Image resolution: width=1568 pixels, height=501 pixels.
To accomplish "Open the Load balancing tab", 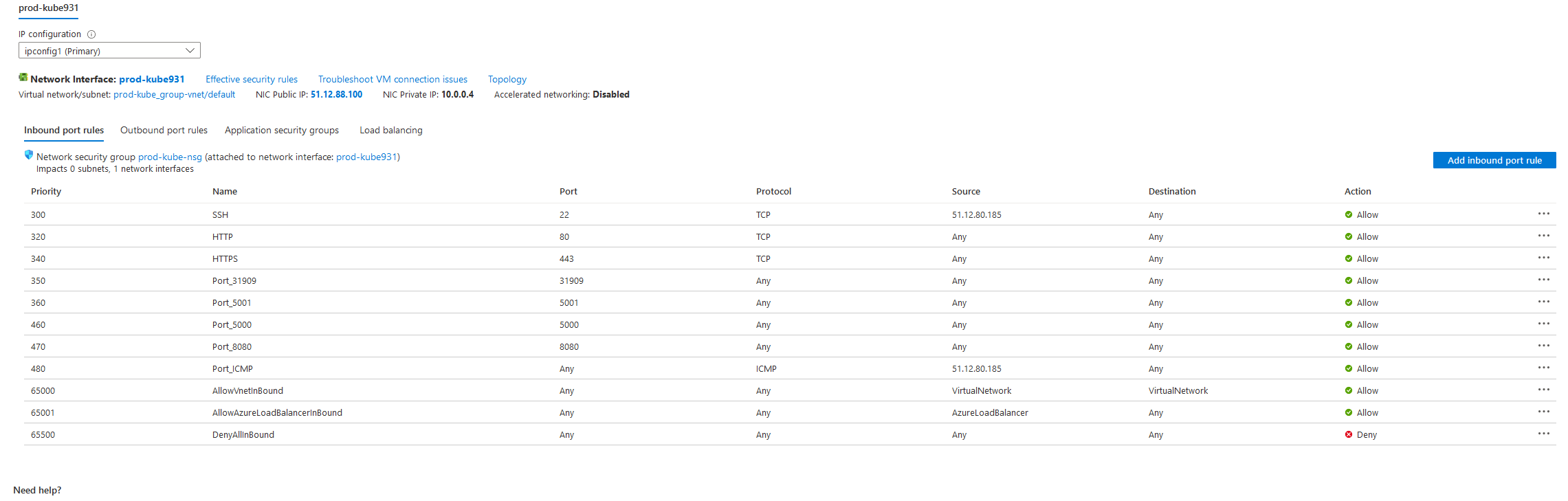I will point(391,131).
